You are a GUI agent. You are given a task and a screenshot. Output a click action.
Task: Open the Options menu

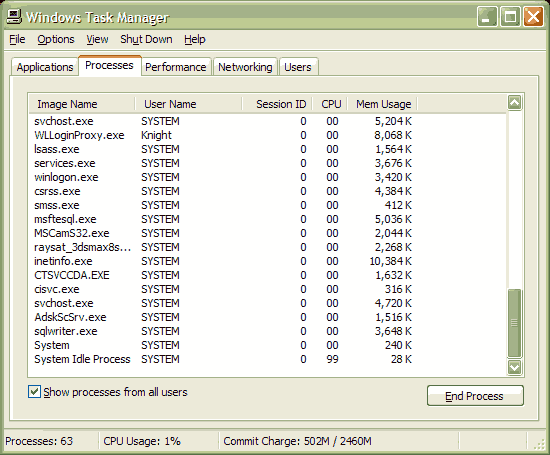point(56,39)
